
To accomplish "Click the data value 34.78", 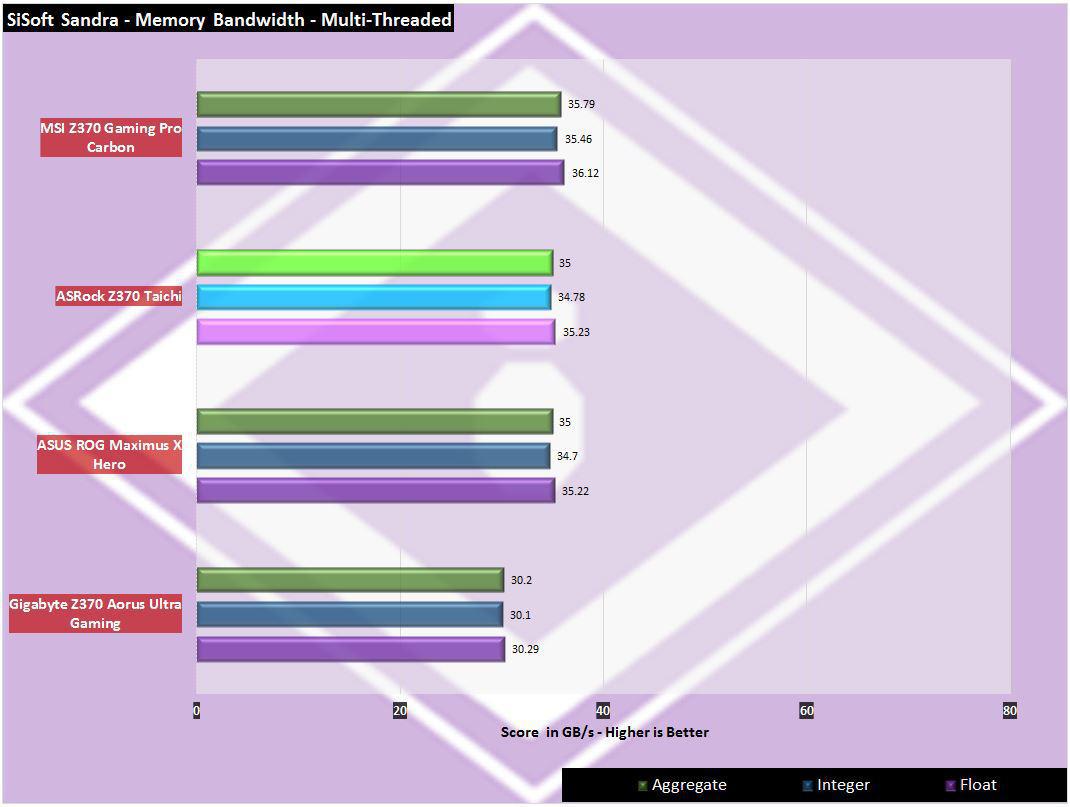I will pos(571,297).
